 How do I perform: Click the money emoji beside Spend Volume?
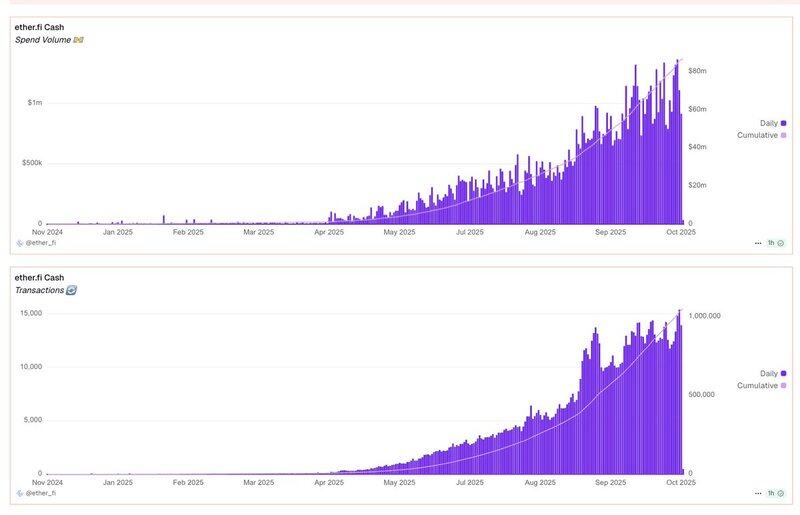click(x=79, y=40)
